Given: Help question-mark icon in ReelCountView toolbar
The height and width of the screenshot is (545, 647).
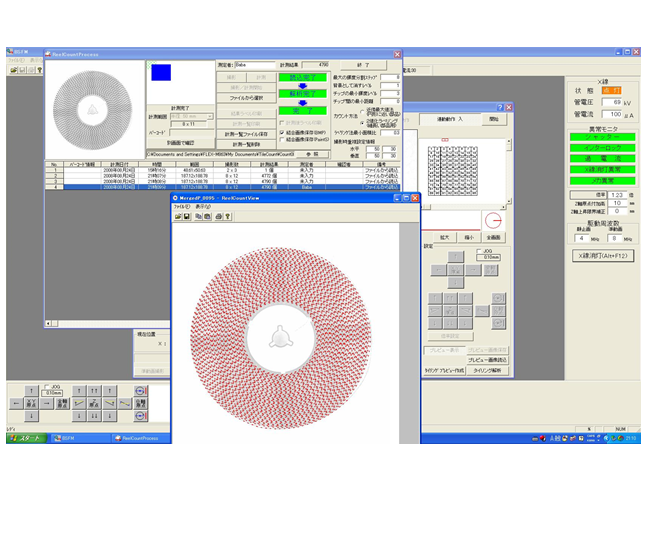Looking at the screenshot, I should [227, 216].
